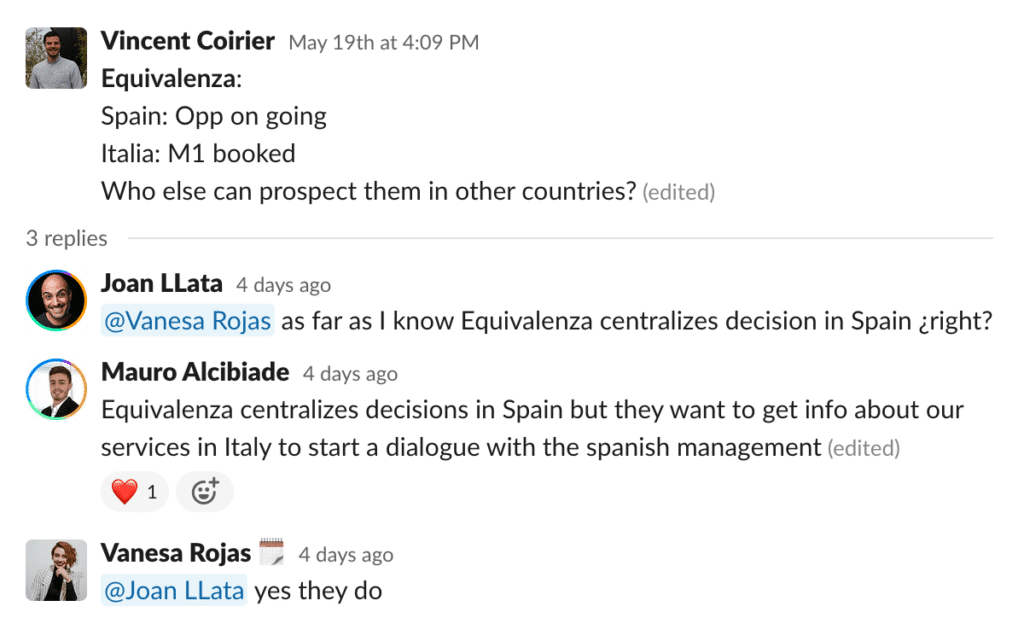Open Vanesa Rojas's profile avatar
This screenshot has width=1024, height=618.
(x=56, y=570)
